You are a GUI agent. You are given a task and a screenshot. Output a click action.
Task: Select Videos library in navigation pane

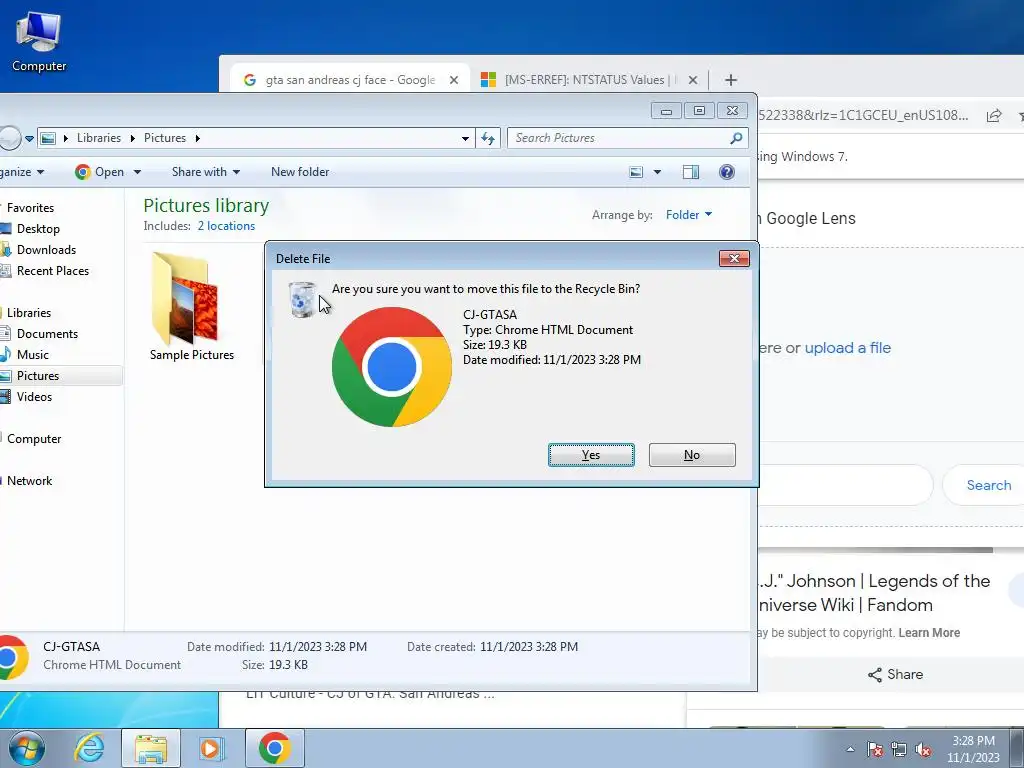(x=34, y=396)
